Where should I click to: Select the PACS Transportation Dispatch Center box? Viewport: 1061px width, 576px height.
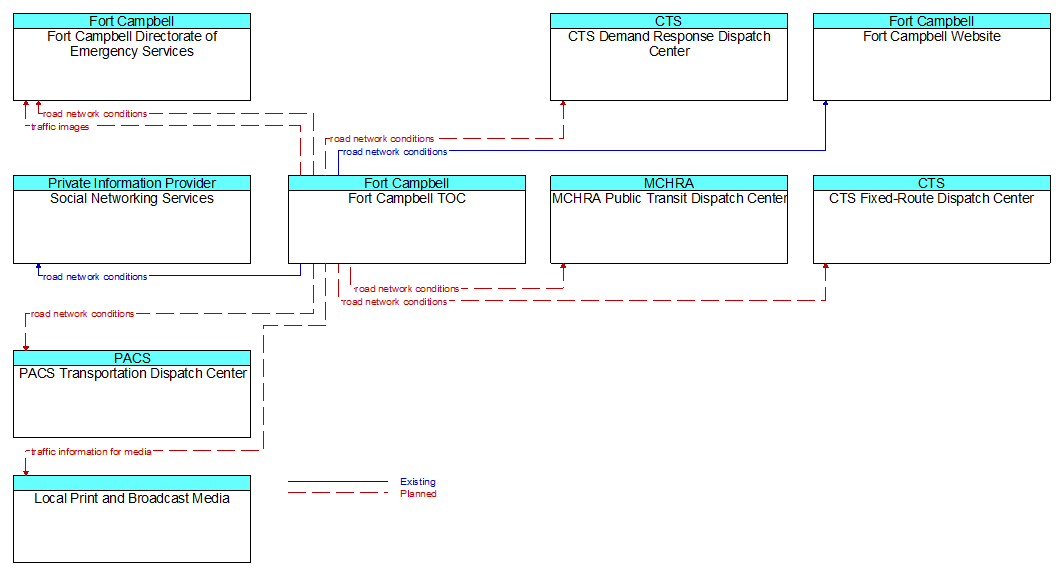pos(132,395)
